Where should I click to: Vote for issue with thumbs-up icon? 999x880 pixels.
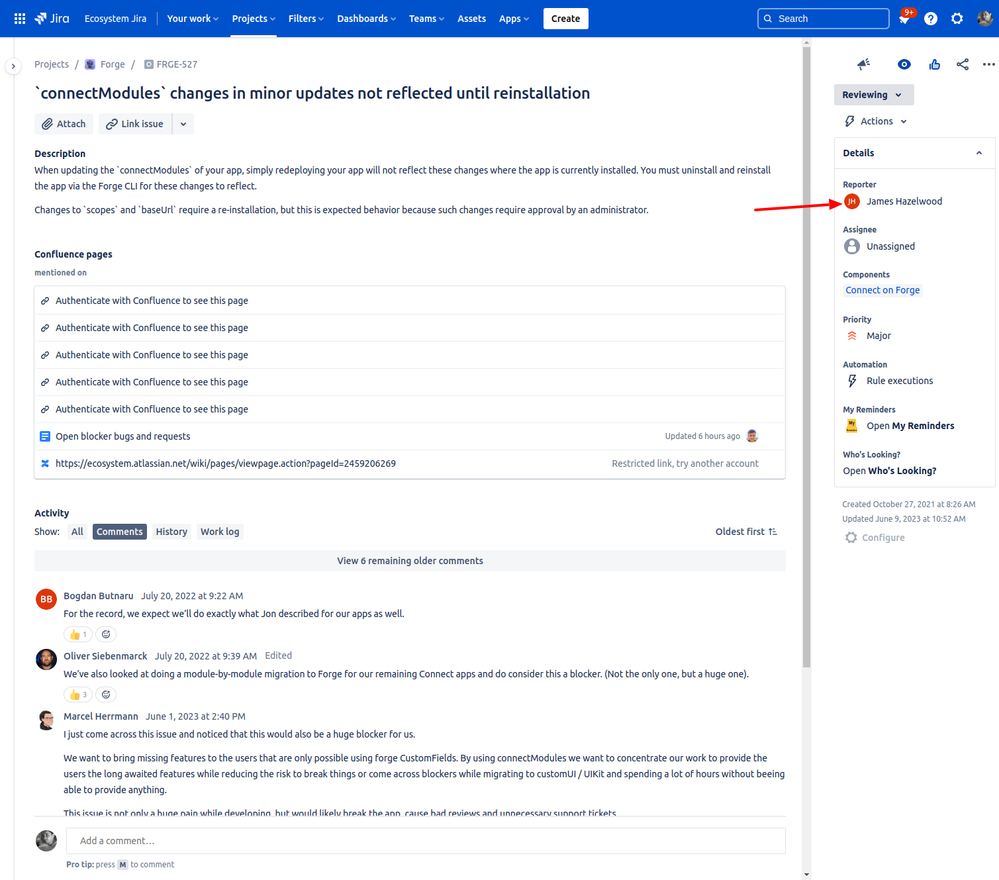pos(935,64)
